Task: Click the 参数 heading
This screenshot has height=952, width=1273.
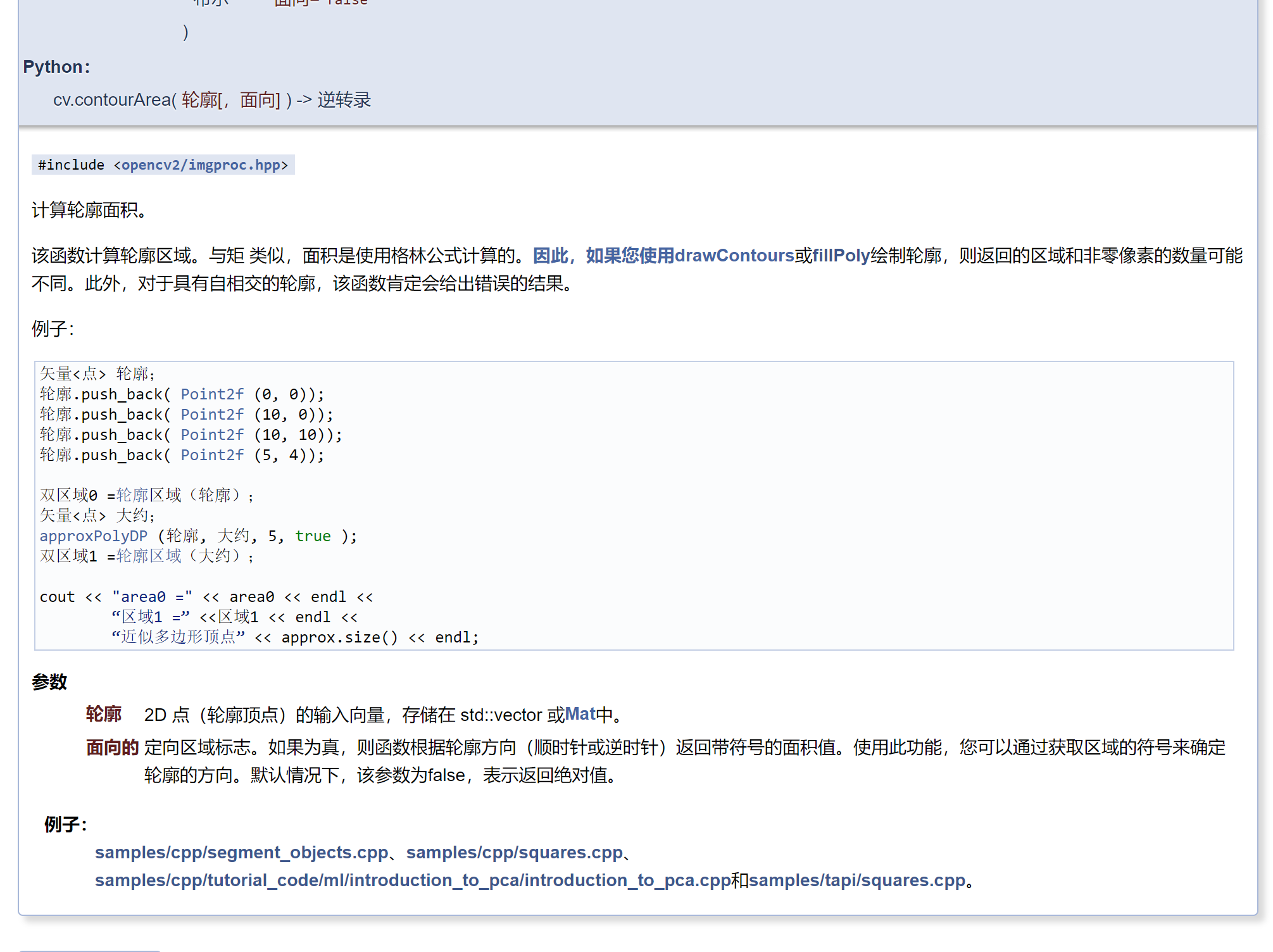Action: (x=49, y=682)
